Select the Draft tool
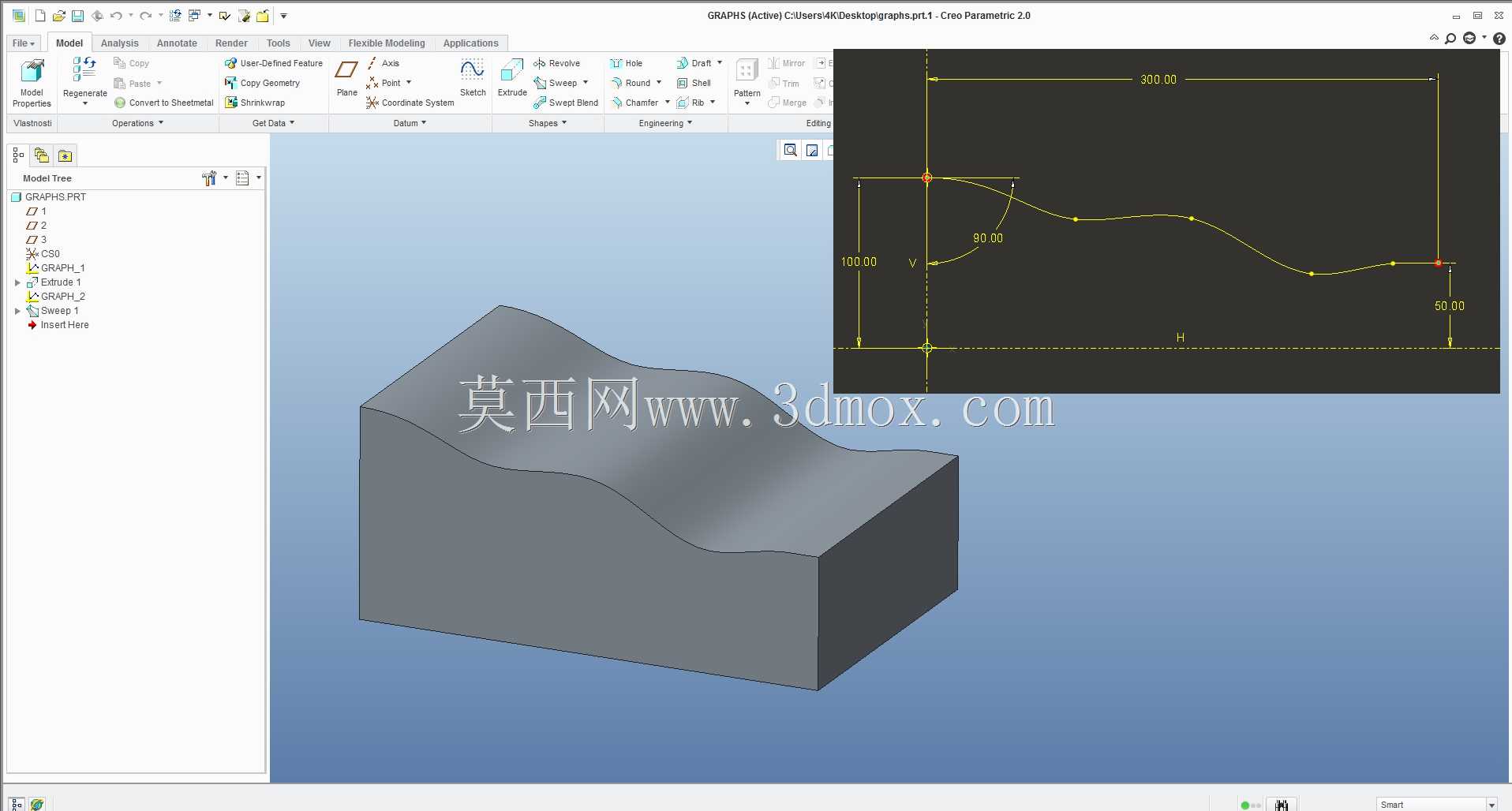Viewport: 1512px width, 811px height. 694,63
